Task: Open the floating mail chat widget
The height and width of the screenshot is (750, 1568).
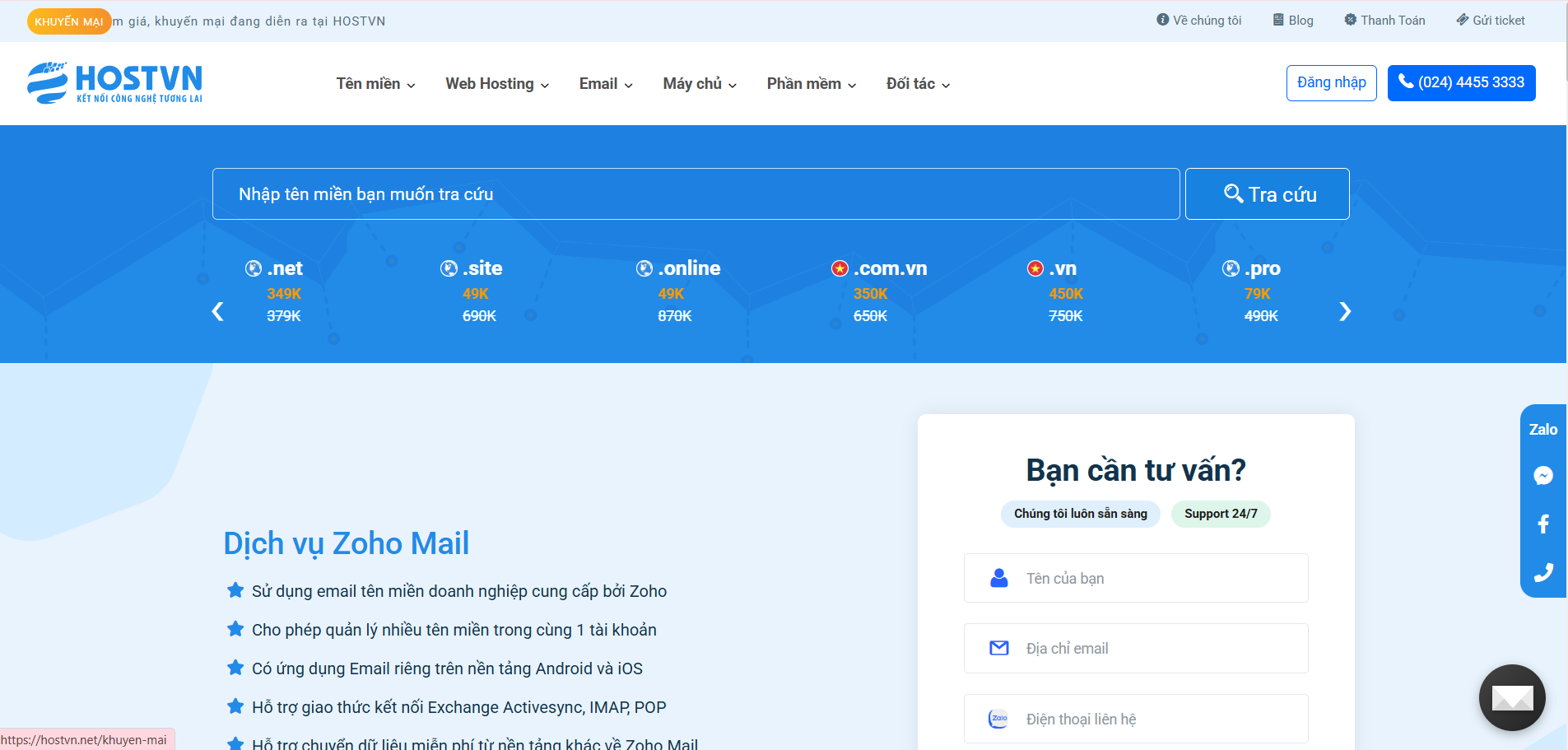Action: pos(1511,697)
